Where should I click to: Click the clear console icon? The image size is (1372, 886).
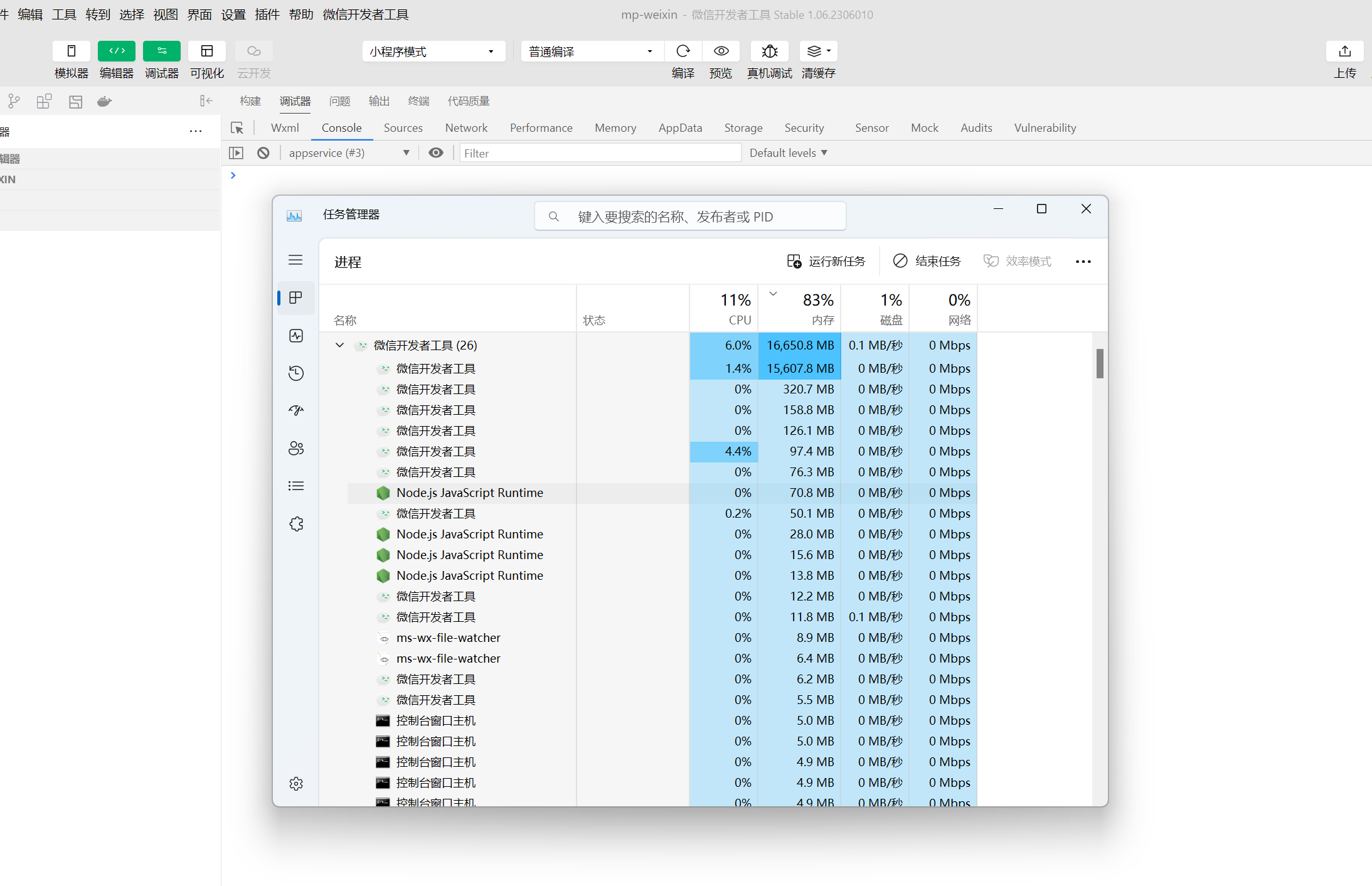pyautogui.click(x=263, y=152)
